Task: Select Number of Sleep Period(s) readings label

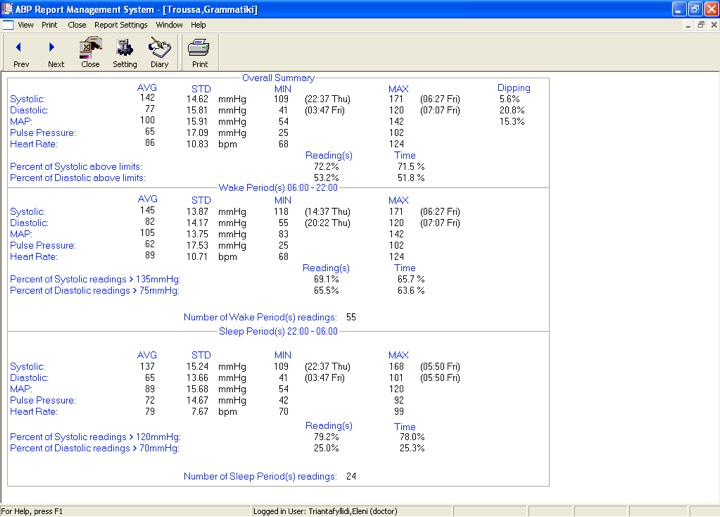Action: (260, 477)
